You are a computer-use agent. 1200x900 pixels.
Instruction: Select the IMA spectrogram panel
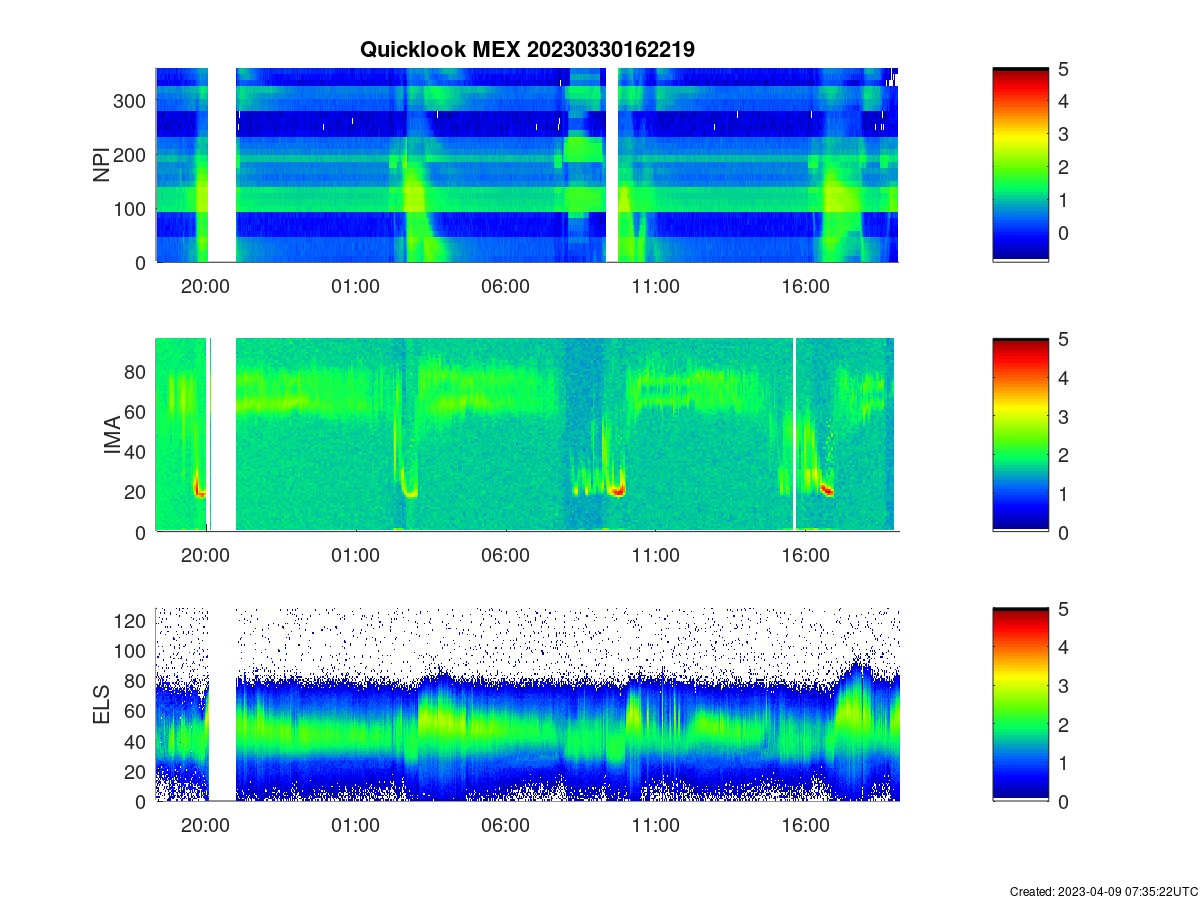(x=527, y=434)
